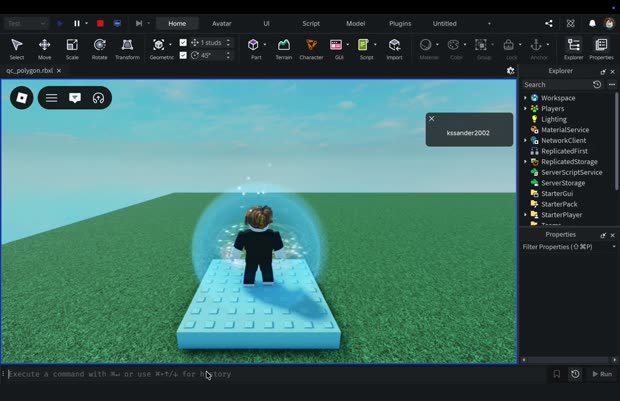Toggle the 1 studs move snapping checkbox
620x401 pixels.
pyautogui.click(x=183, y=42)
